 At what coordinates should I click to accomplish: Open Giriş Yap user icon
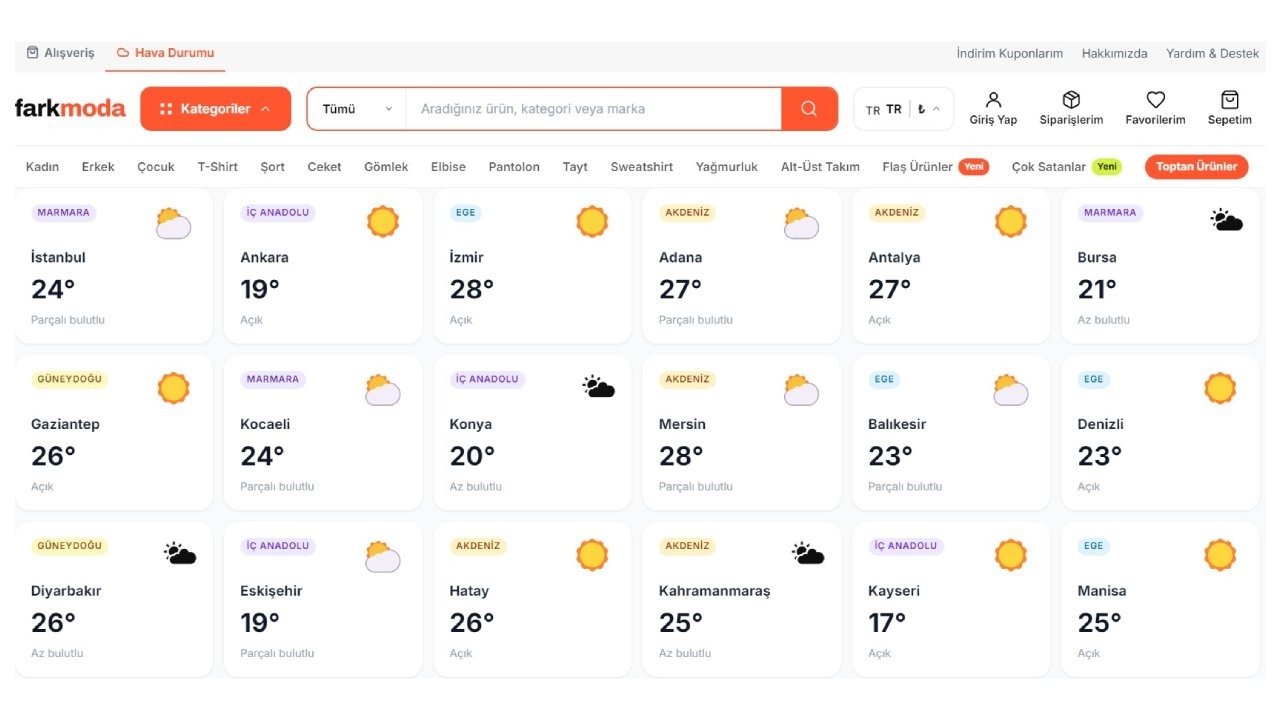(993, 100)
